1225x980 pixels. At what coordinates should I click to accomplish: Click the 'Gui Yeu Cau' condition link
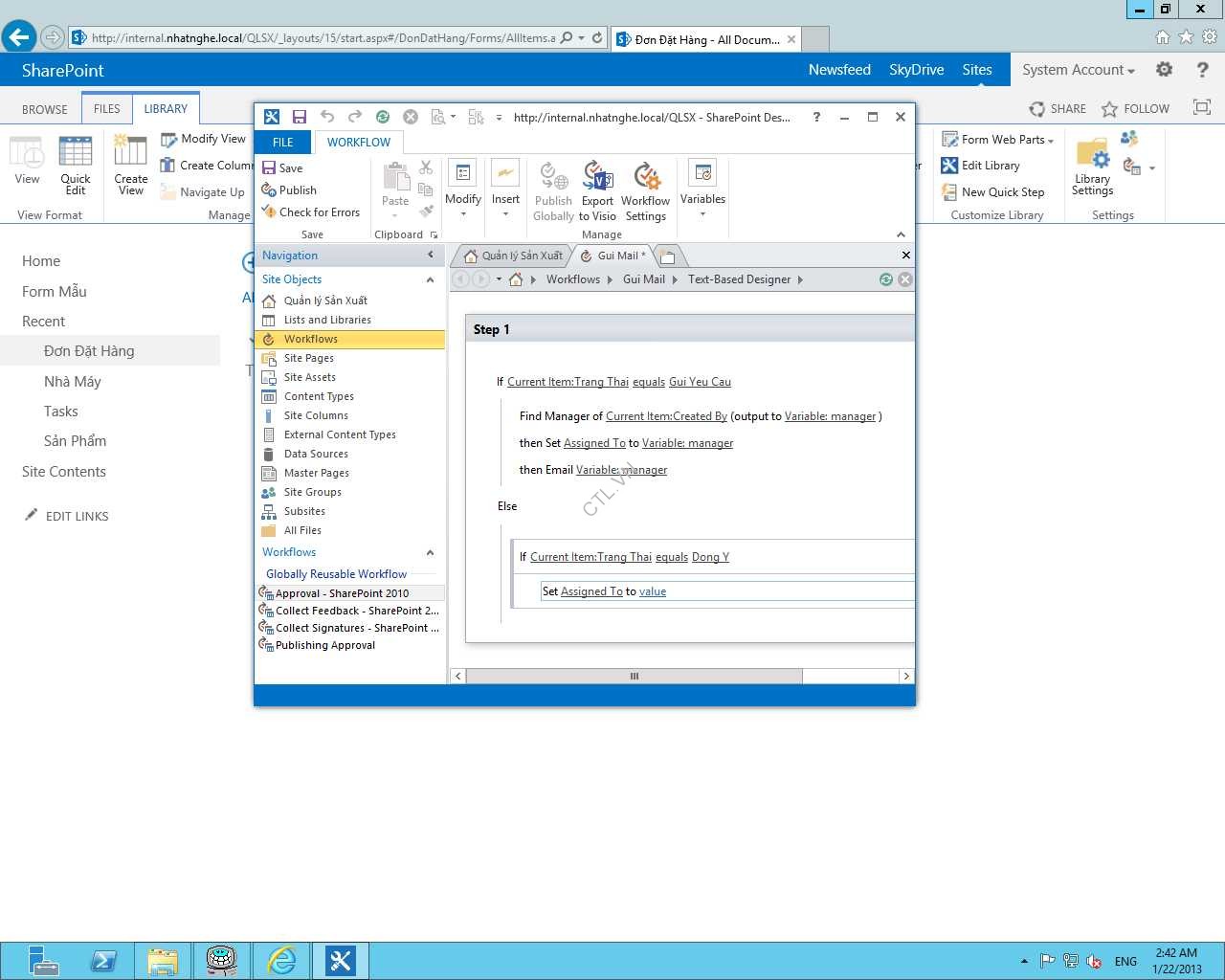[700, 382]
